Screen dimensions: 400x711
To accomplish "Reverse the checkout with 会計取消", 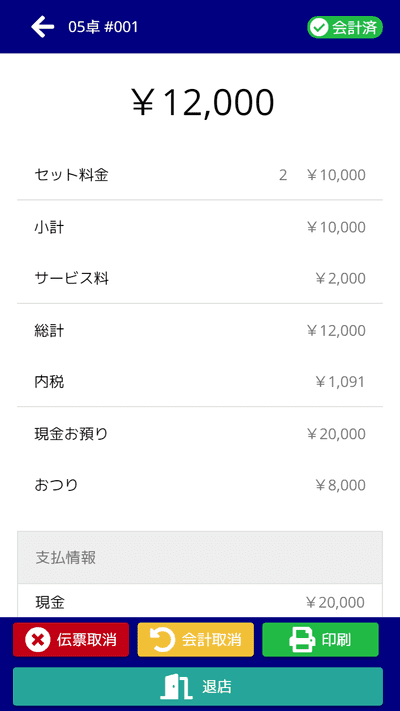I will coord(195,640).
